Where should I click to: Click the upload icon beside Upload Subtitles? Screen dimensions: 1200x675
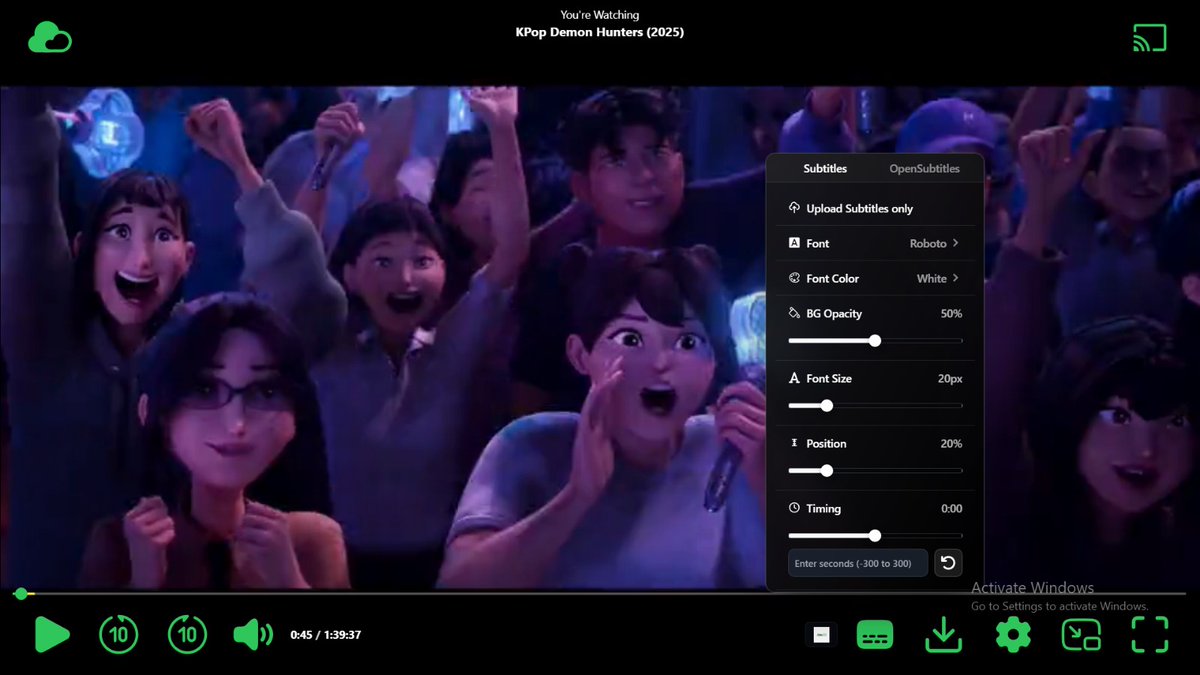(x=795, y=208)
